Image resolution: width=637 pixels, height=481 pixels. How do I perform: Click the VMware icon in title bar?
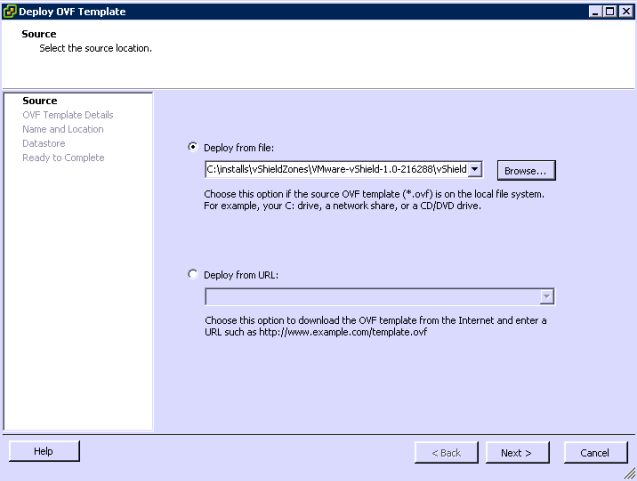tap(9, 10)
